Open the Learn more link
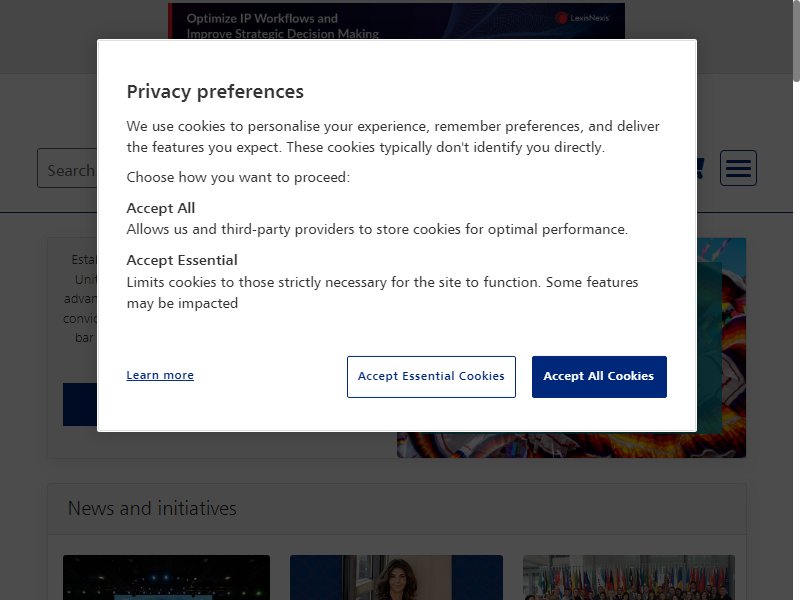Image resolution: width=800 pixels, height=600 pixels. click(160, 375)
